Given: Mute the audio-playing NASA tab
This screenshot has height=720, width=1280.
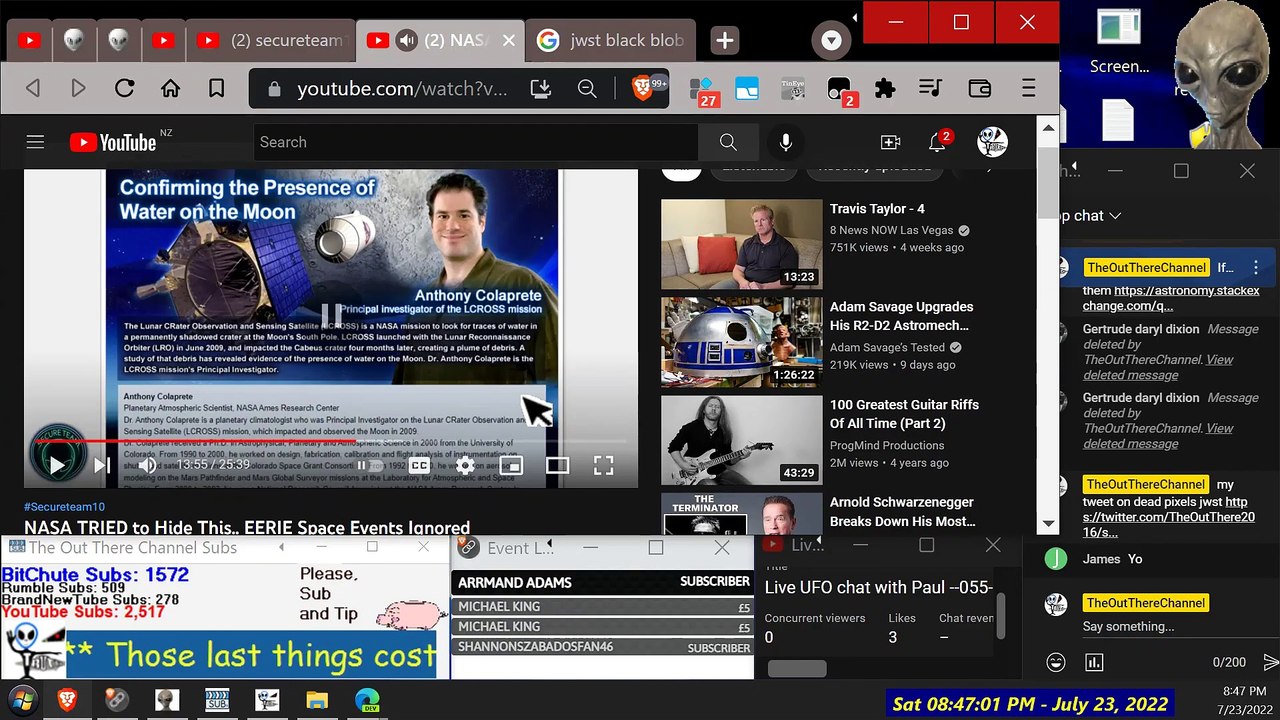Looking at the screenshot, I should pos(406,41).
